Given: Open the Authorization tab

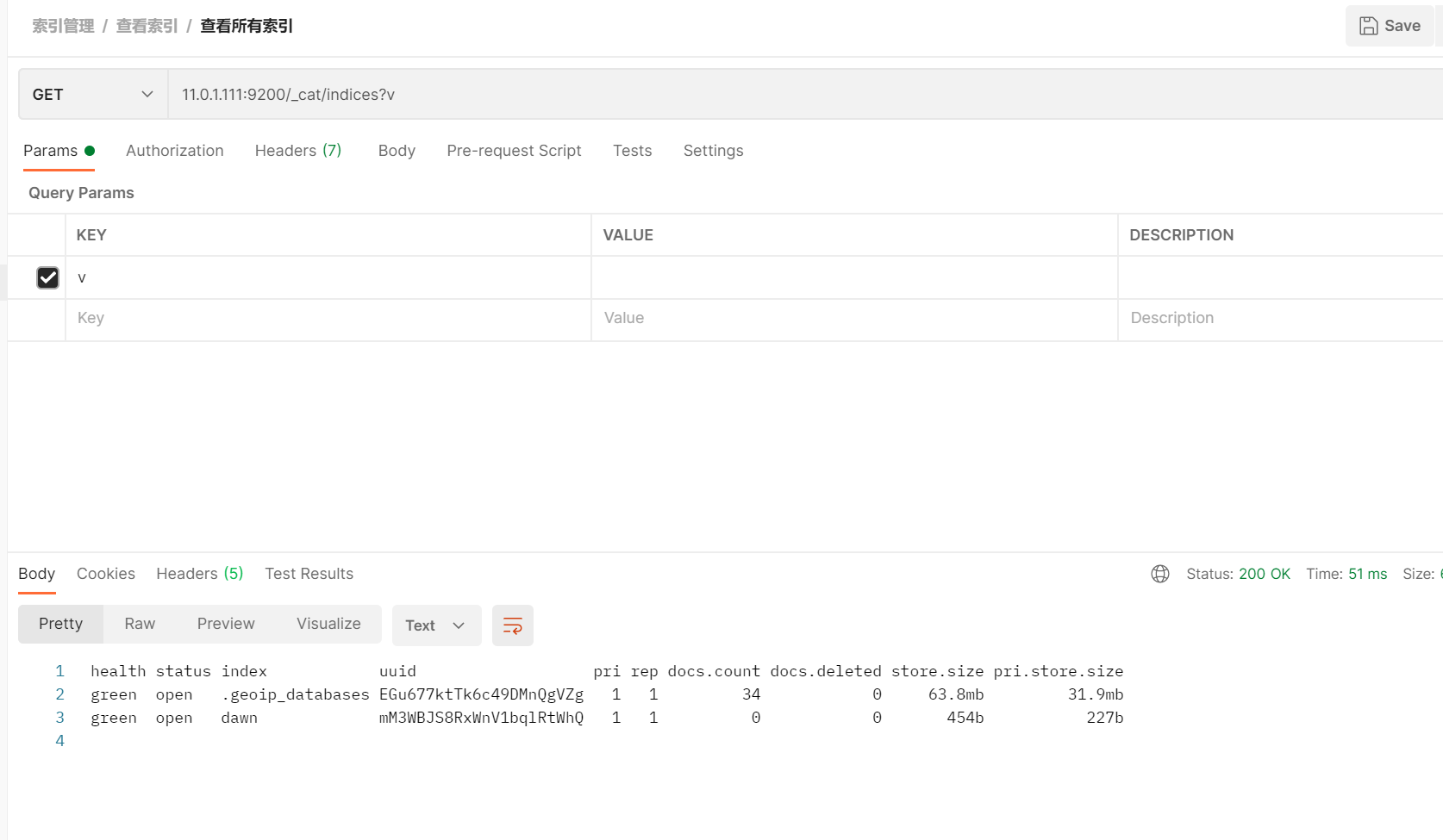Looking at the screenshot, I should pos(175,151).
